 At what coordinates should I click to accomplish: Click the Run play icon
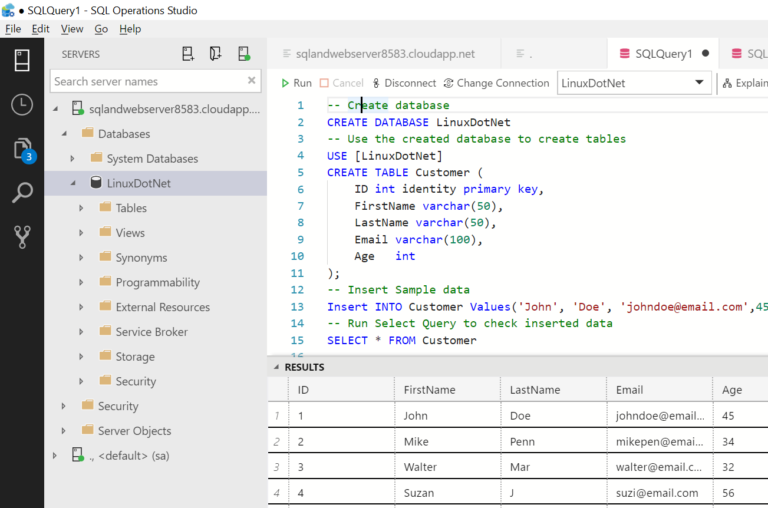[285, 83]
